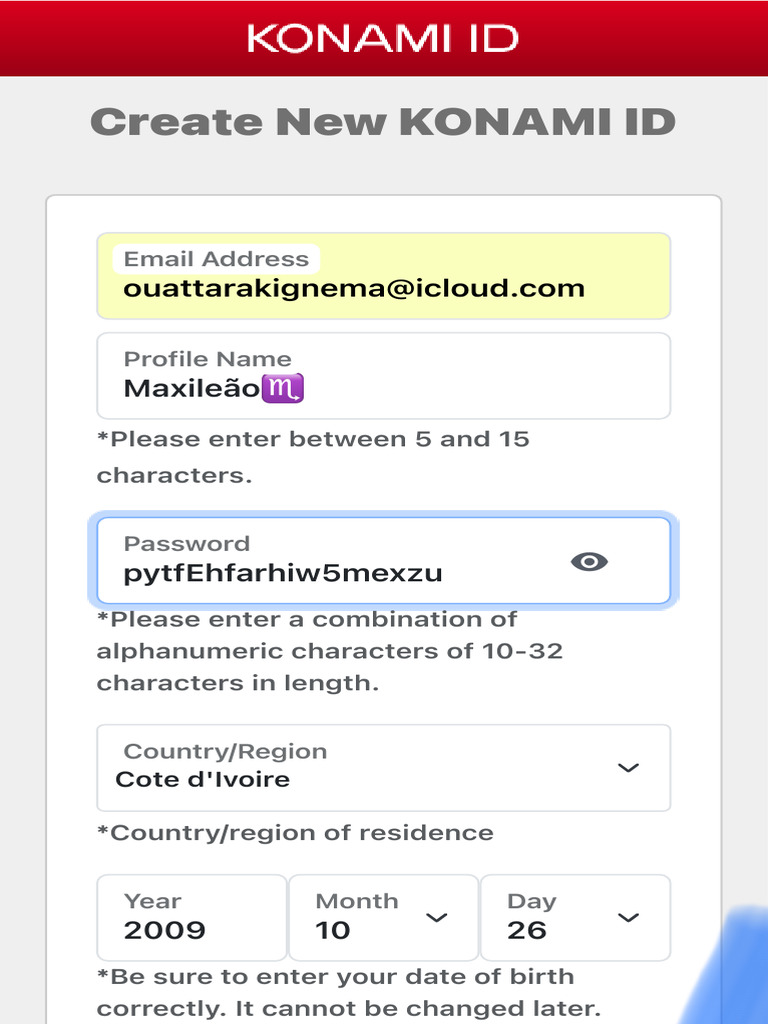Click the "Create New KONAMI ID" heading
Viewport: 768px width, 1024px height.
pyautogui.click(x=383, y=122)
